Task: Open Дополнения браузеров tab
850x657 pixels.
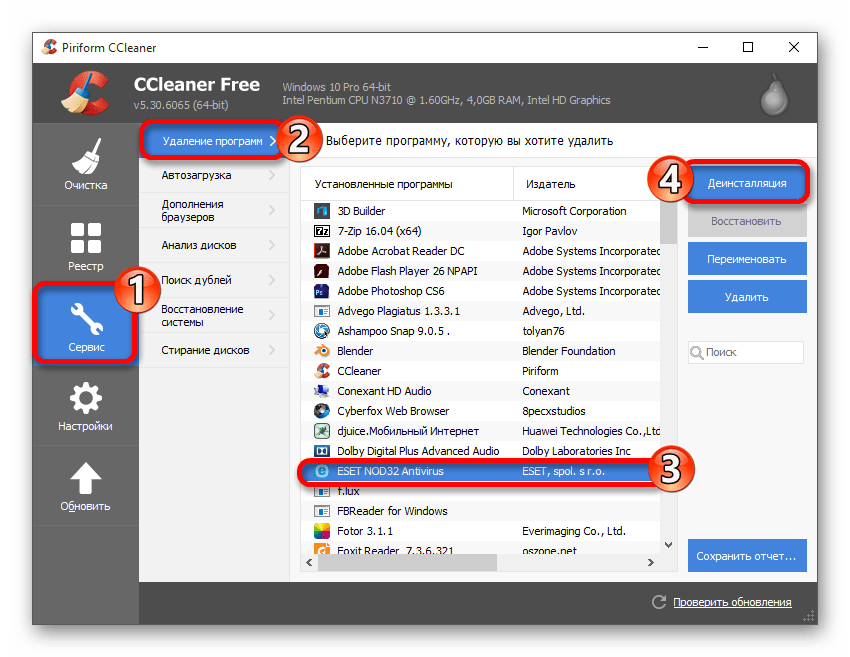Action: click(x=214, y=210)
